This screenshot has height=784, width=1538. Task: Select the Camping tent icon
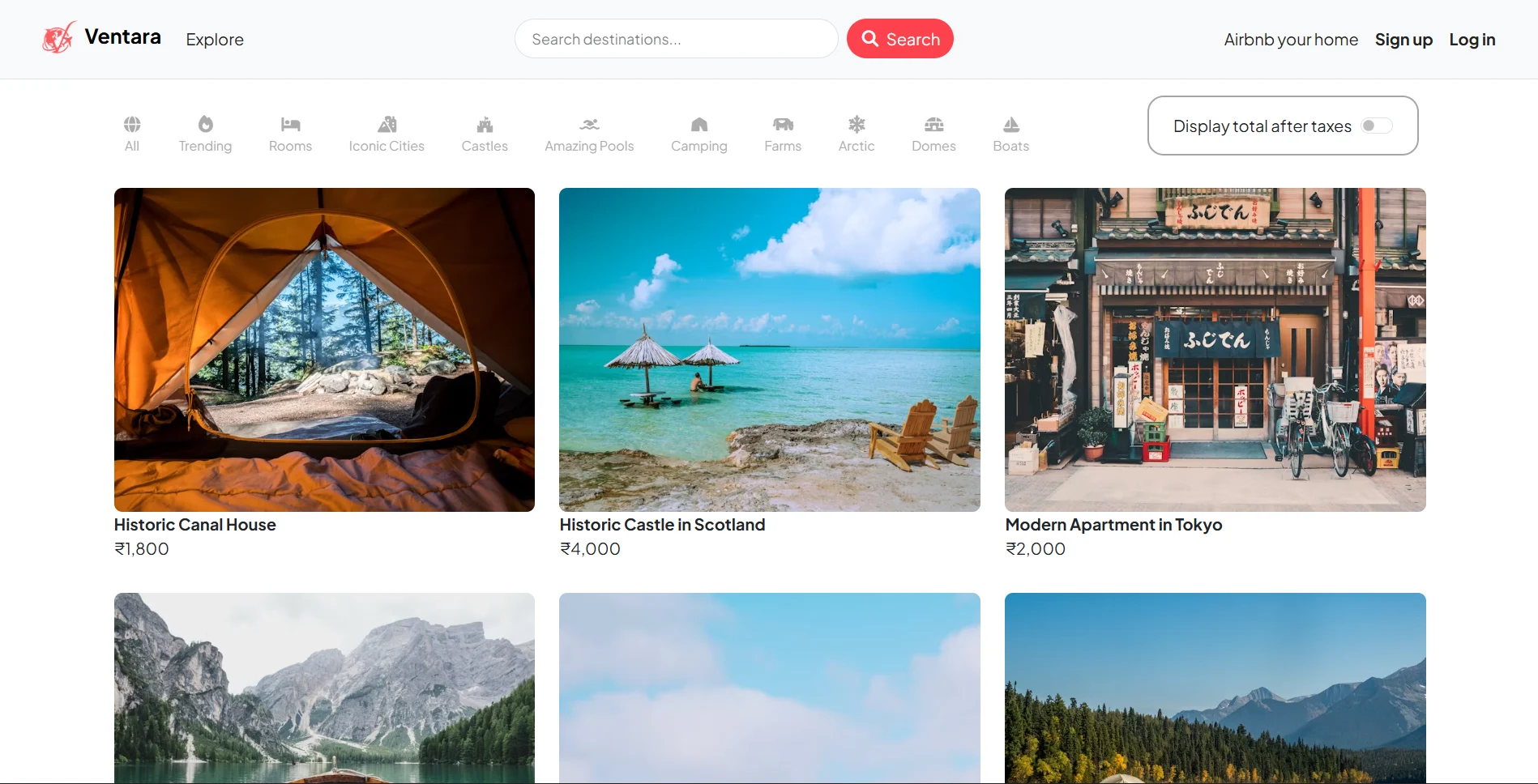pyautogui.click(x=699, y=124)
